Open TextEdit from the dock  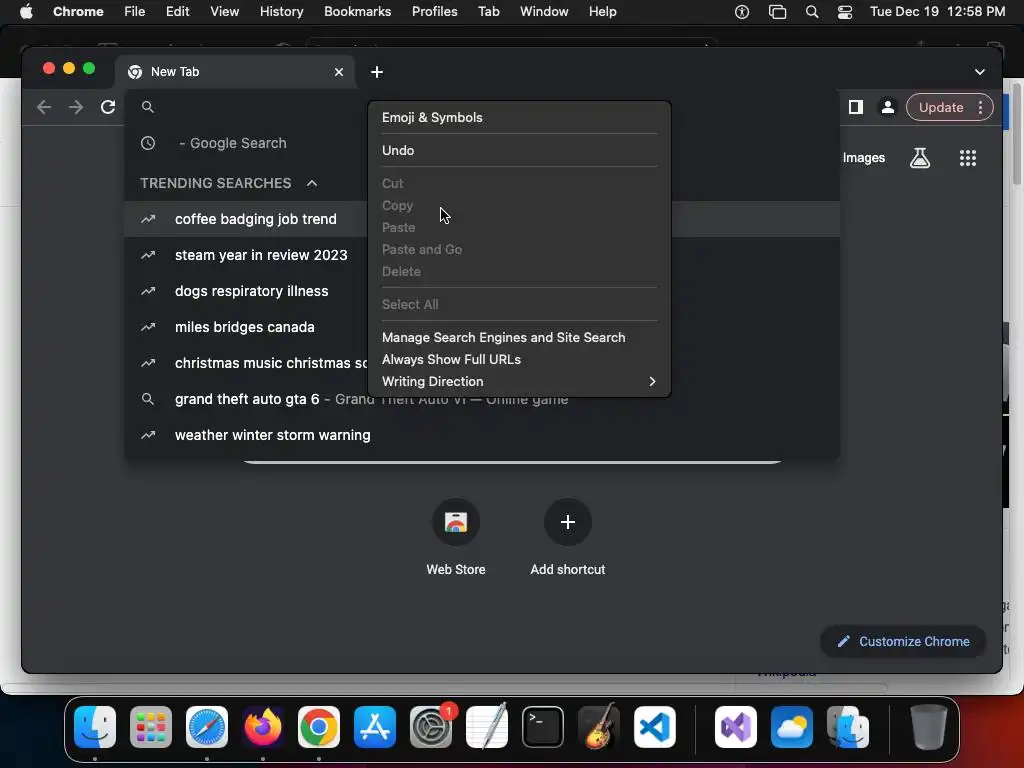[x=487, y=727]
